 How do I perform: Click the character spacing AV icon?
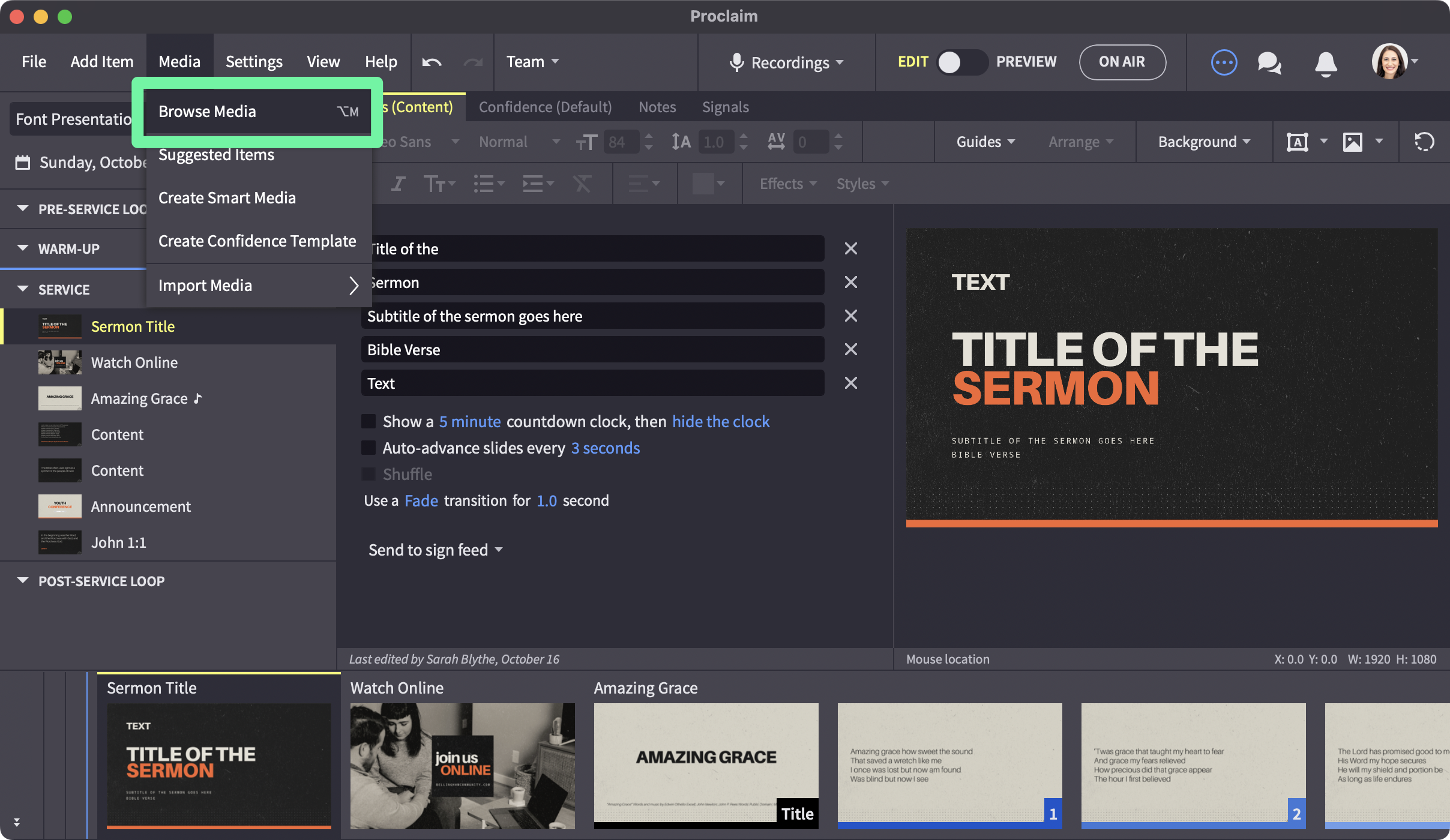coord(776,142)
